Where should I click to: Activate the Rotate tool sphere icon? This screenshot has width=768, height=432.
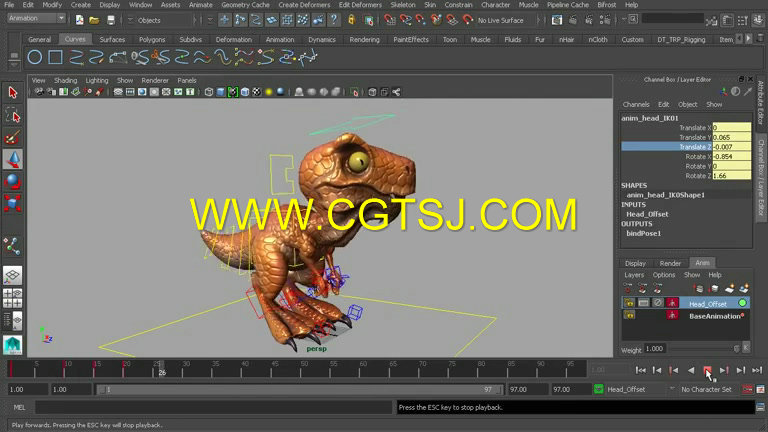[13, 181]
